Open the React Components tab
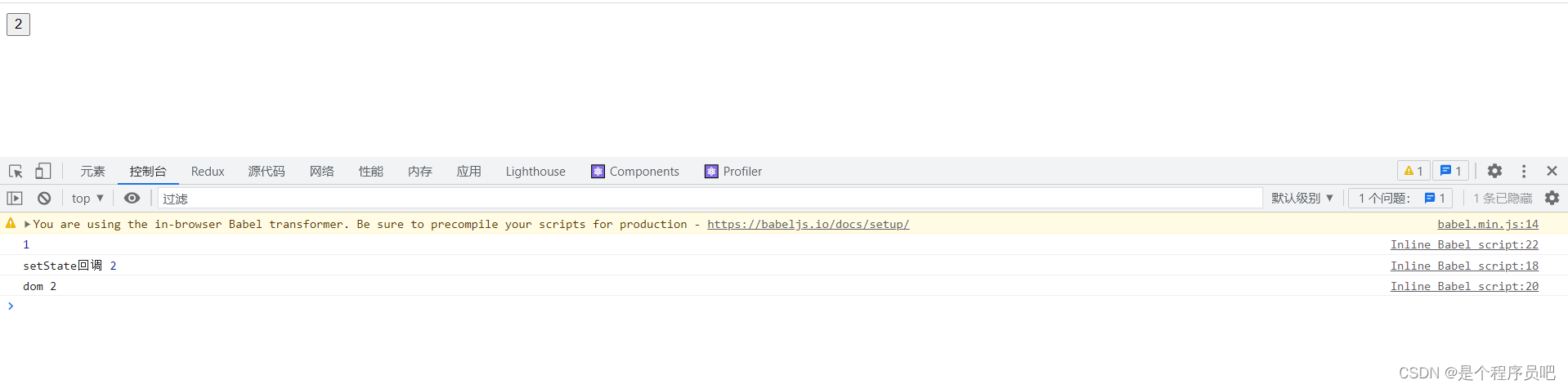The image size is (1568, 389). tap(635, 171)
